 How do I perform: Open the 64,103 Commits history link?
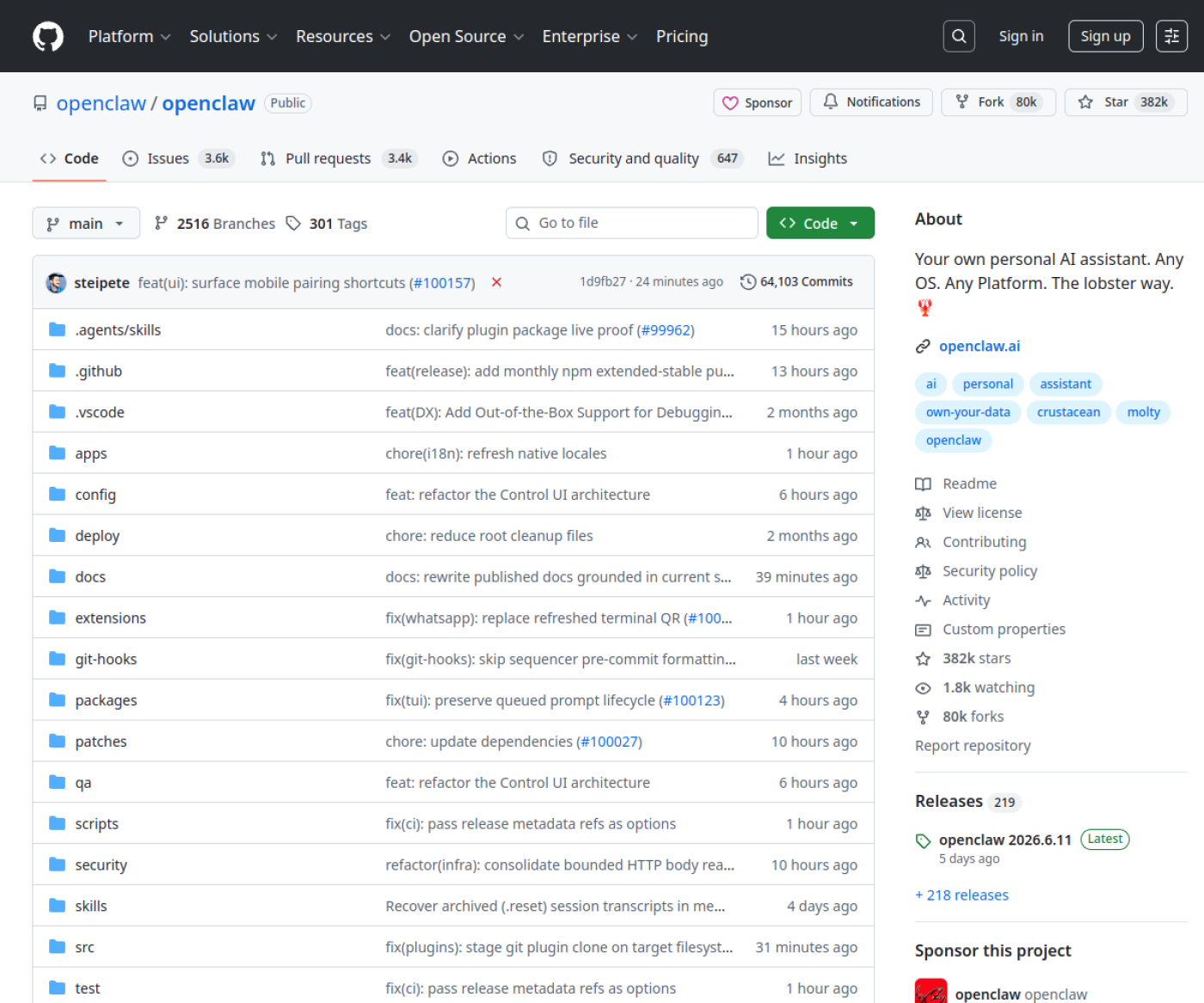(797, 282)
